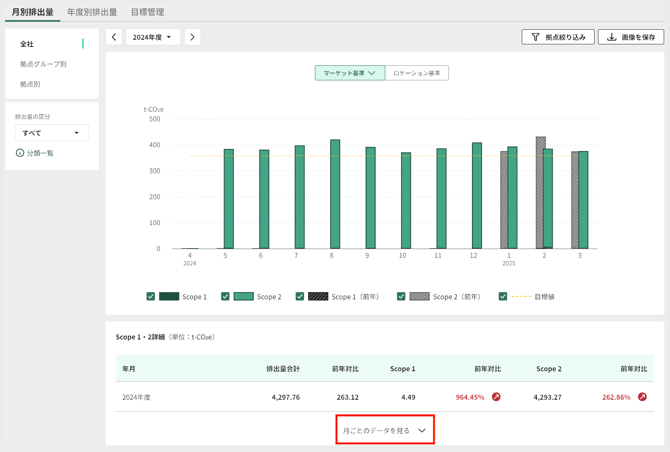Open the 2024年度 year dropdown

(x=153, y=37)
